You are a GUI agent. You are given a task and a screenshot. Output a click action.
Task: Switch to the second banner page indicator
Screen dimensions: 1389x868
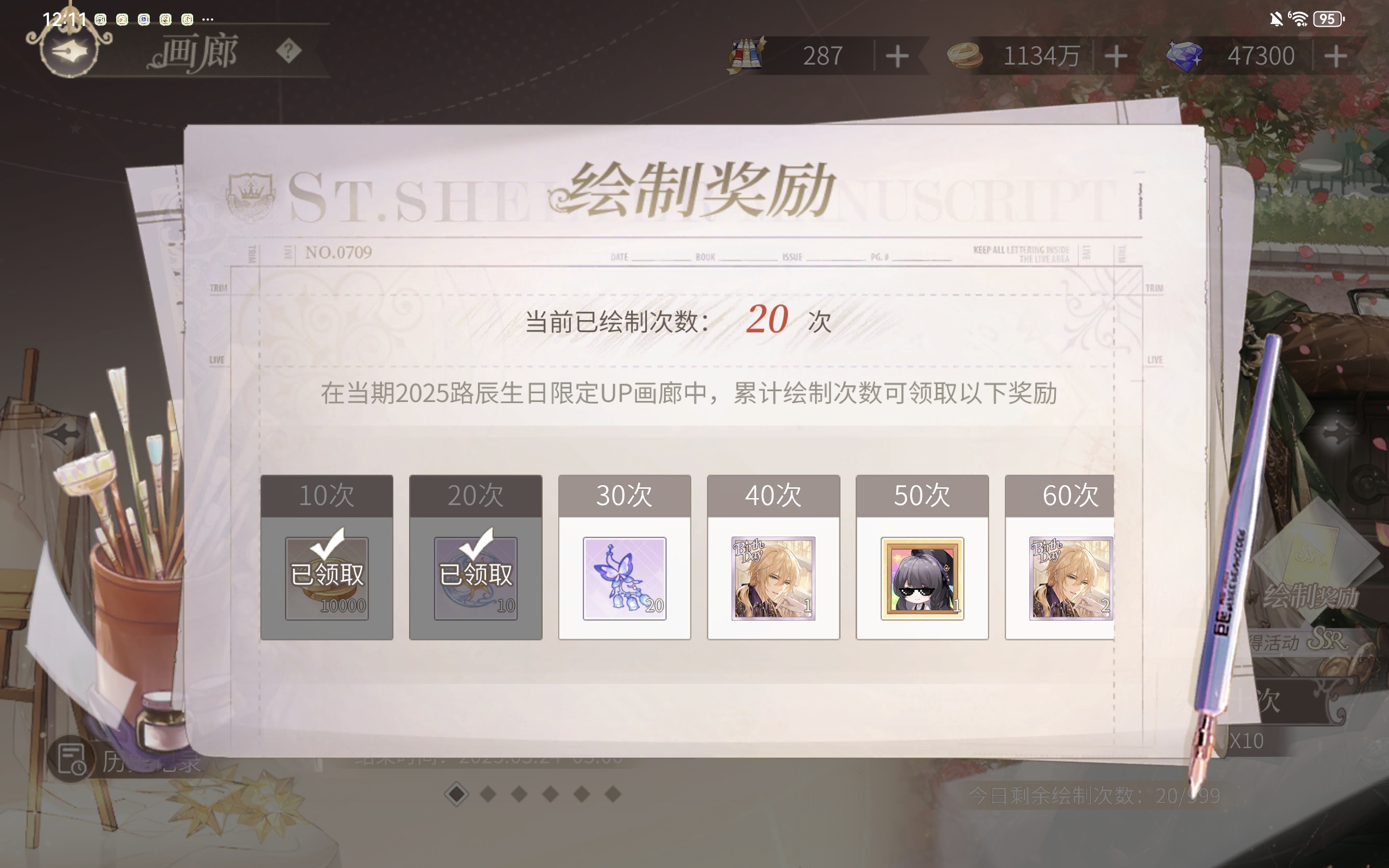click(x=488, y=794)
